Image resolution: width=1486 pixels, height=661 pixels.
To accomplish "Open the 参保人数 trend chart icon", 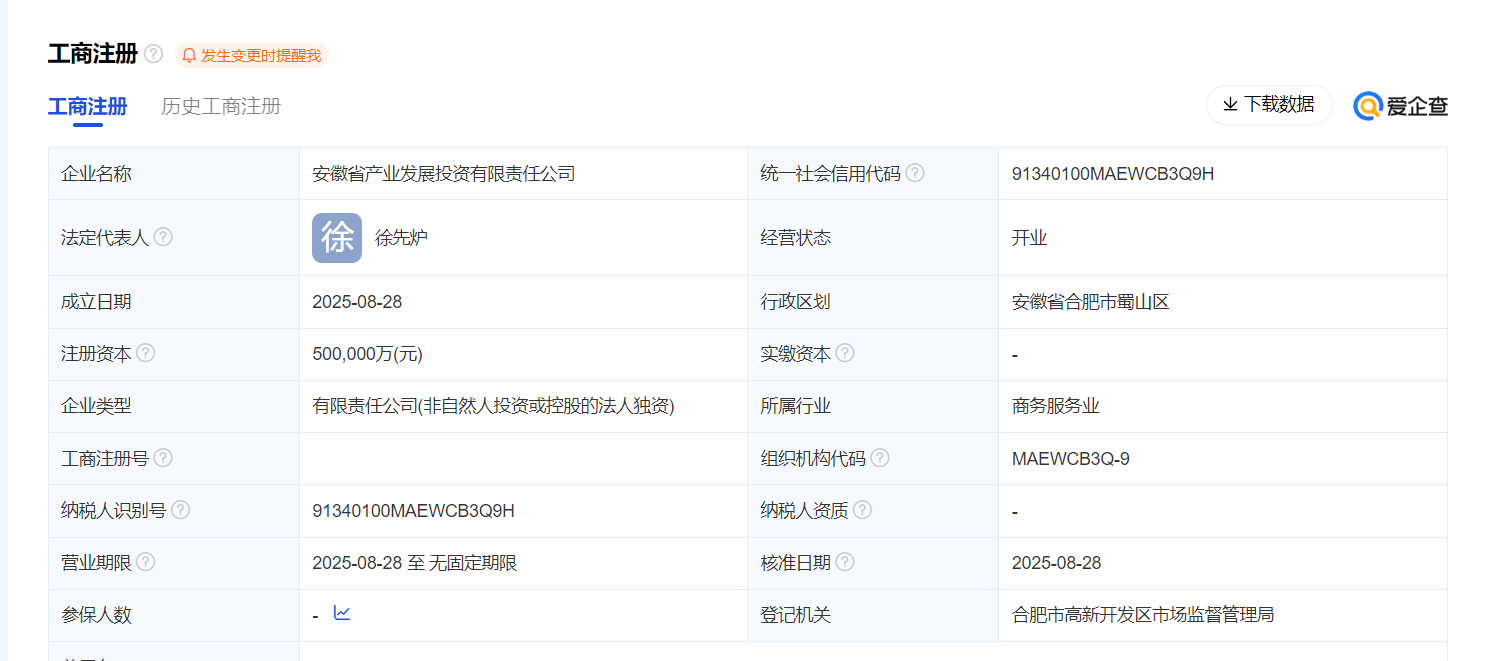I will 342,613.
